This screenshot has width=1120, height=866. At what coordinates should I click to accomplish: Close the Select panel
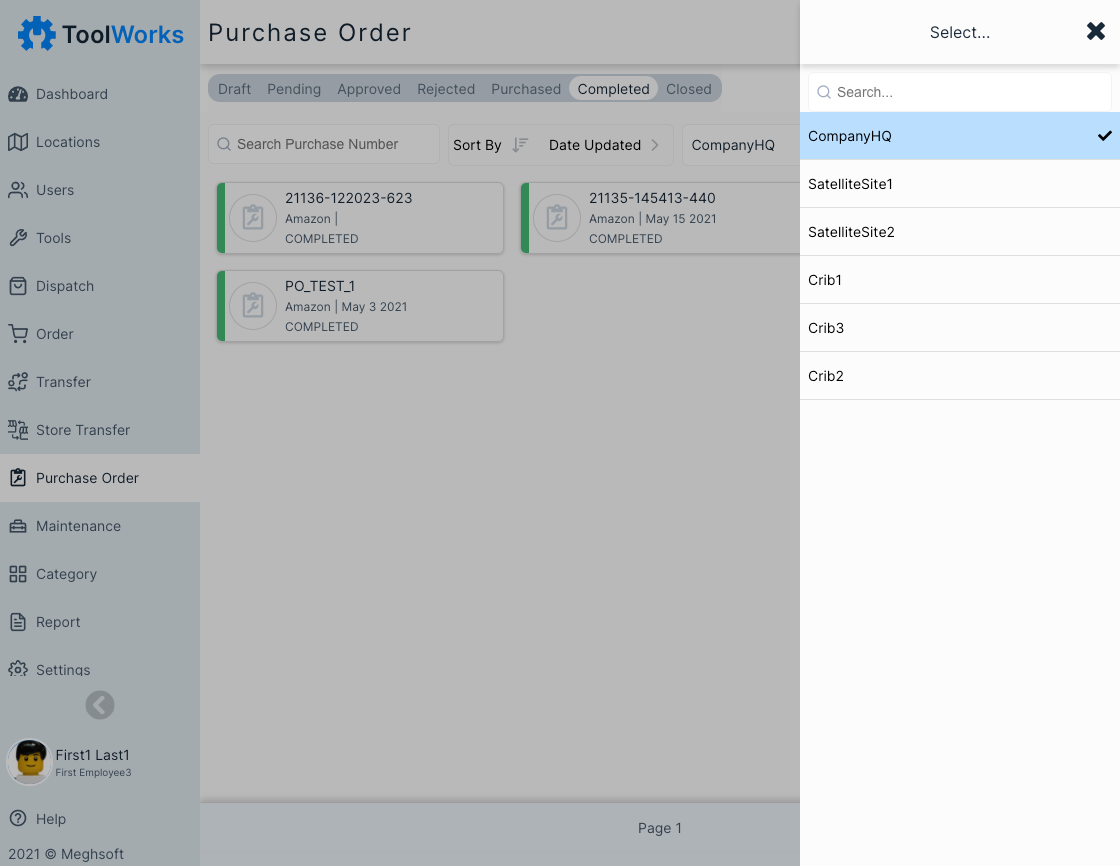pyautogui.click(x=1096, y=32)
